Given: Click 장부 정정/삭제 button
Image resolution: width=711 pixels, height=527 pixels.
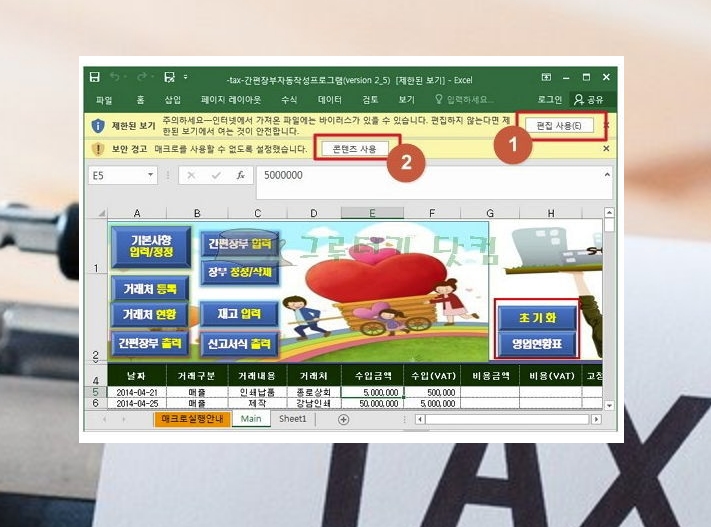Looking at the screenshot, I should click(x=239, y=272).
